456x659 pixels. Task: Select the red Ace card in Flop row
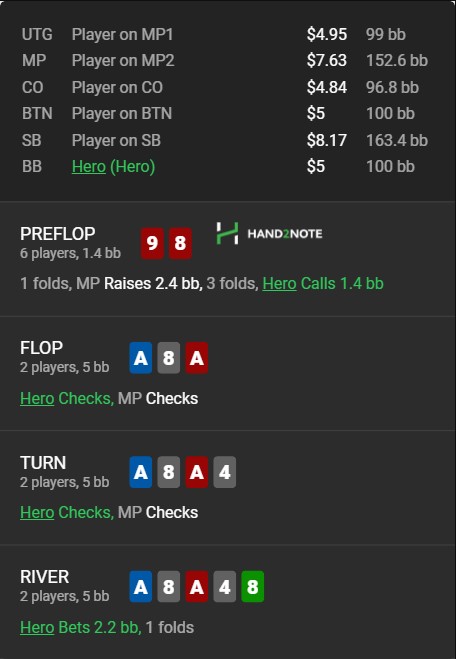tap(197, 358)
